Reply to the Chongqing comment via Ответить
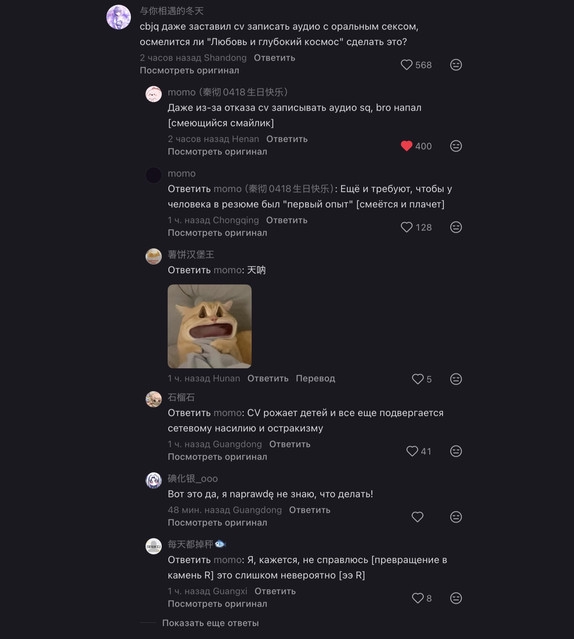Viewport: 574px width, 639px height. (286, 220)
